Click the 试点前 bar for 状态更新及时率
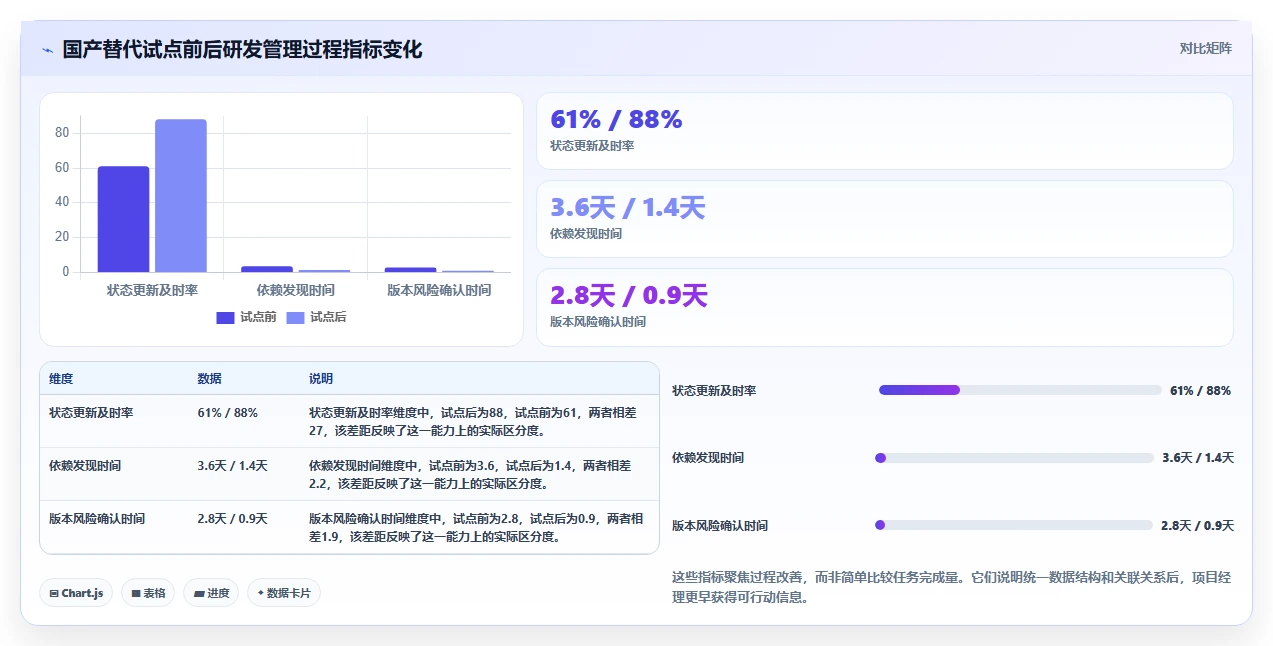Image resolution: width=1273 pixels, height=646 pixels. [123, 219]
